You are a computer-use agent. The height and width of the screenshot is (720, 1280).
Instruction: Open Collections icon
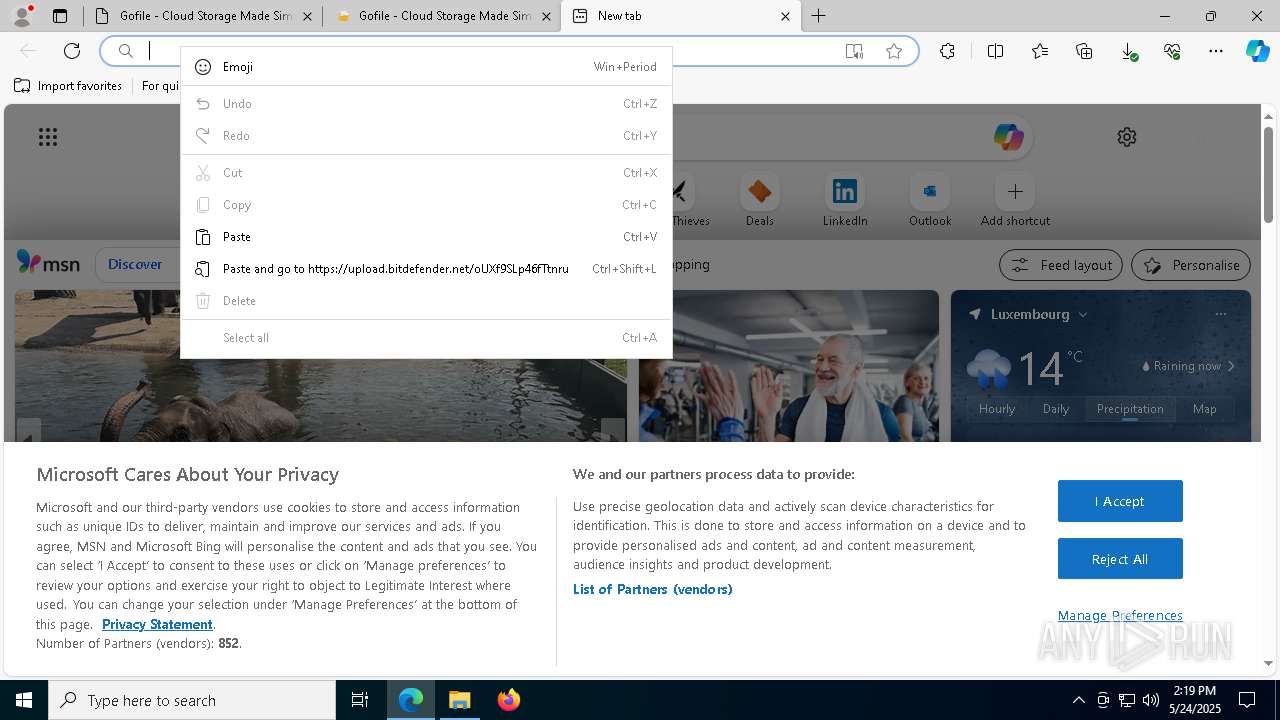pyautogui.click(x=1084, y=51)
